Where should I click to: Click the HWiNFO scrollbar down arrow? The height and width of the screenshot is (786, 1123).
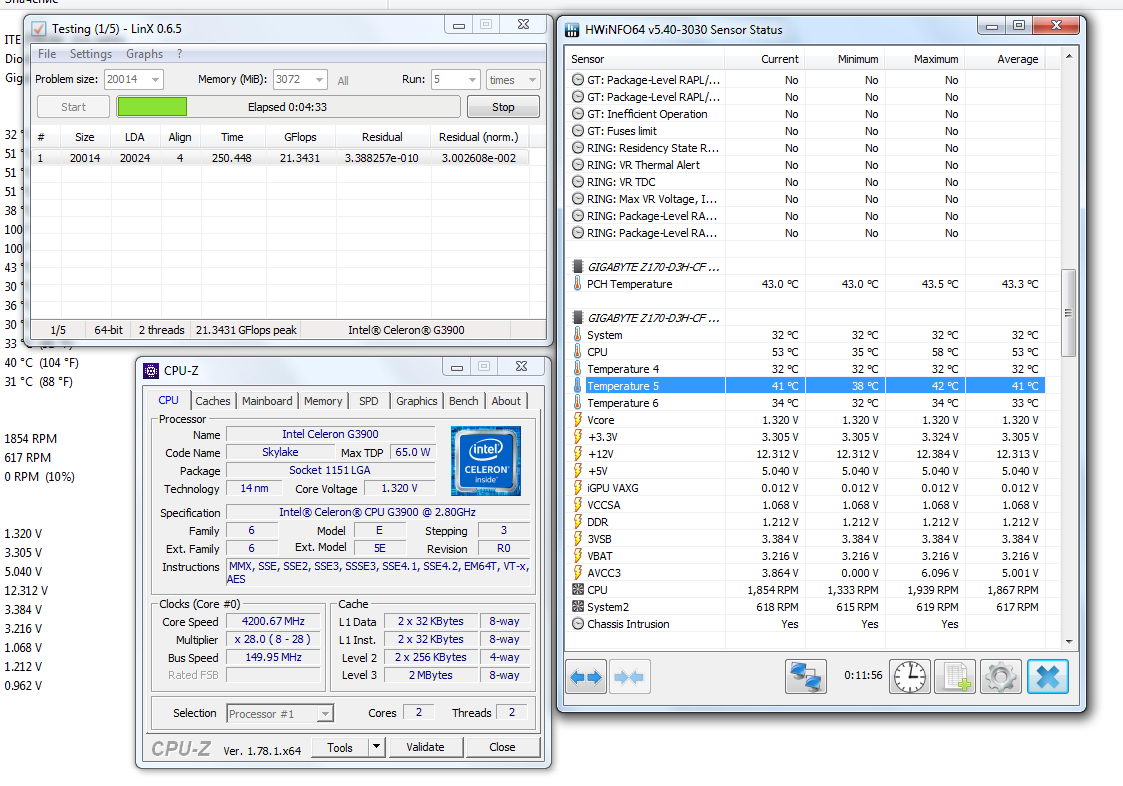(x=1068, y=641)
